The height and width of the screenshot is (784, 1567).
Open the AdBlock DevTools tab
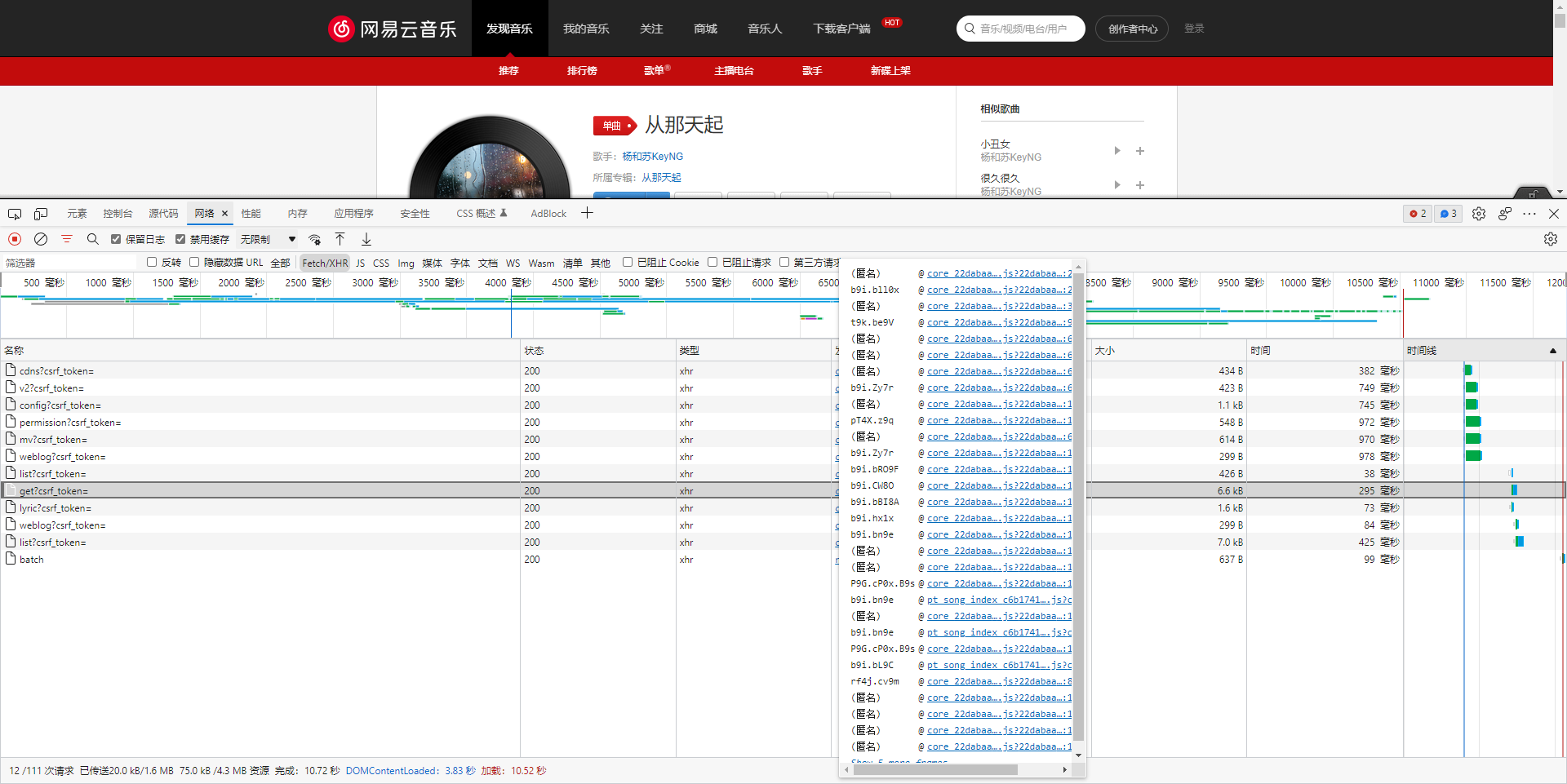[x=548, y=214]
